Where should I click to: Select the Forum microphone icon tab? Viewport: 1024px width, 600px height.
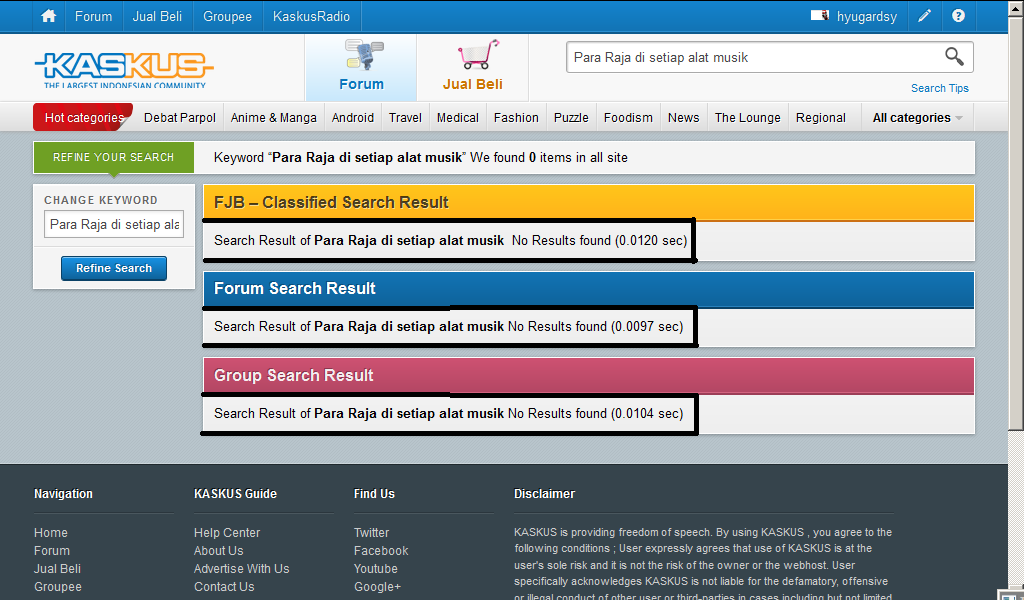(x=361, y=67)
